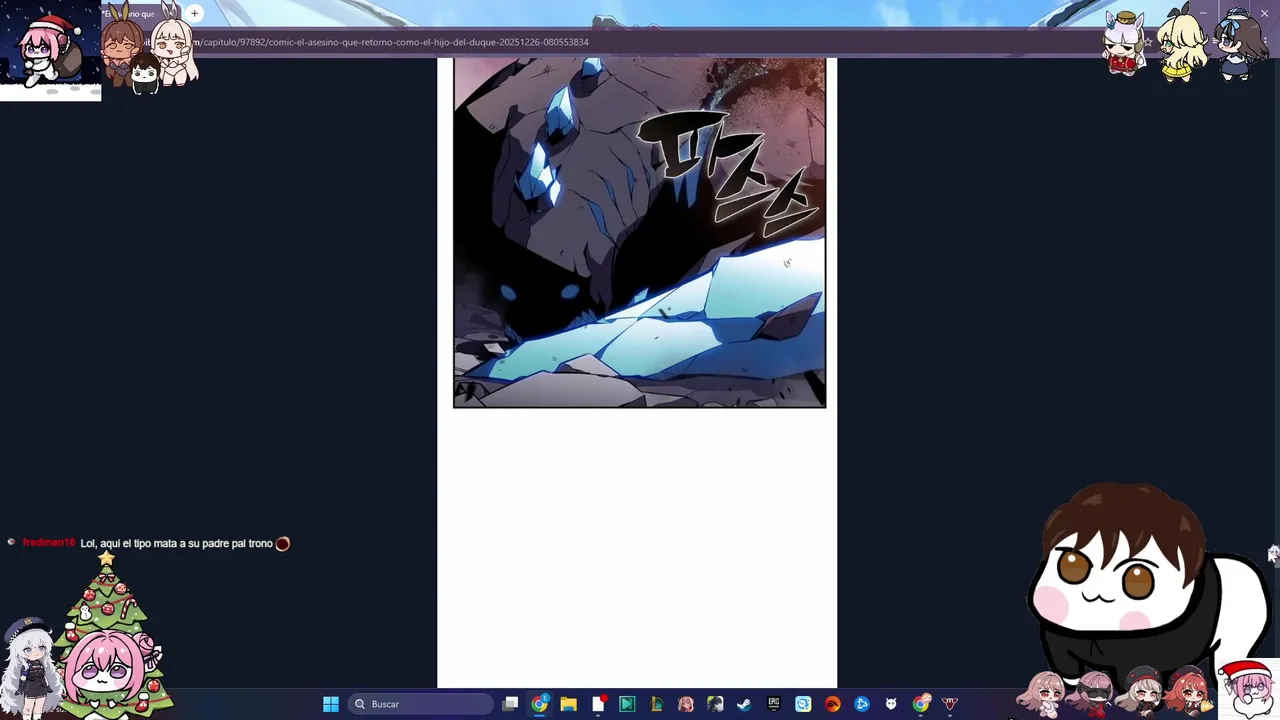Image resolution: width=1280 pixels, height=720 pixels.
Task: Open Battle.net from the taskbar
Action: (x=862, y=704)
